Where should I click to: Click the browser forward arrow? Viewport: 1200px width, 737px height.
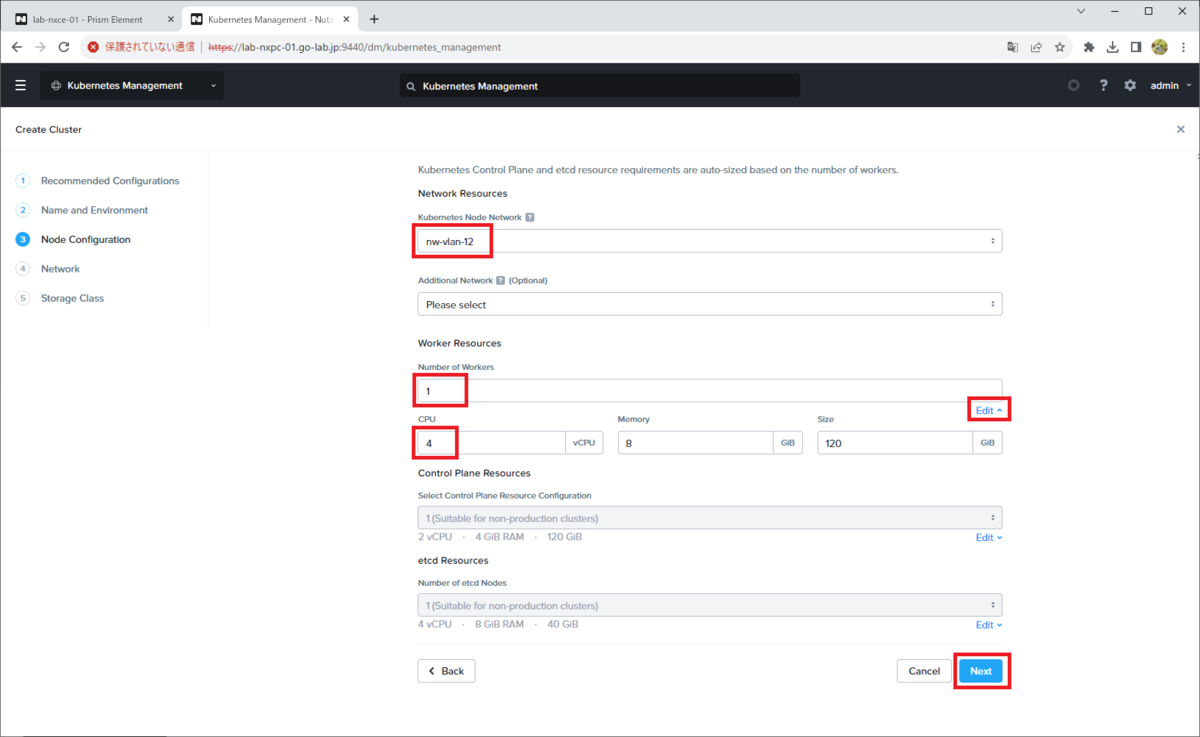pyautogui.click(x=40, y=47)
